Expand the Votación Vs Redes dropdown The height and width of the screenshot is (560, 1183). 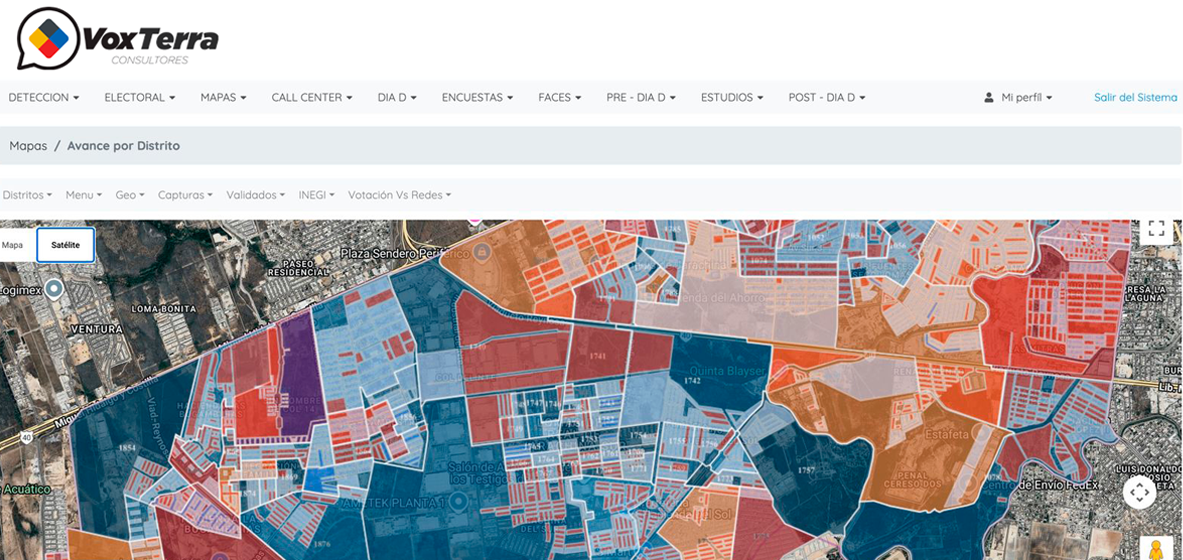pos(399,195)
